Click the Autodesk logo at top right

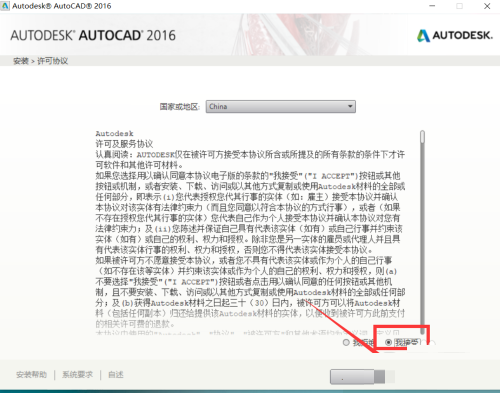point(454,35)
